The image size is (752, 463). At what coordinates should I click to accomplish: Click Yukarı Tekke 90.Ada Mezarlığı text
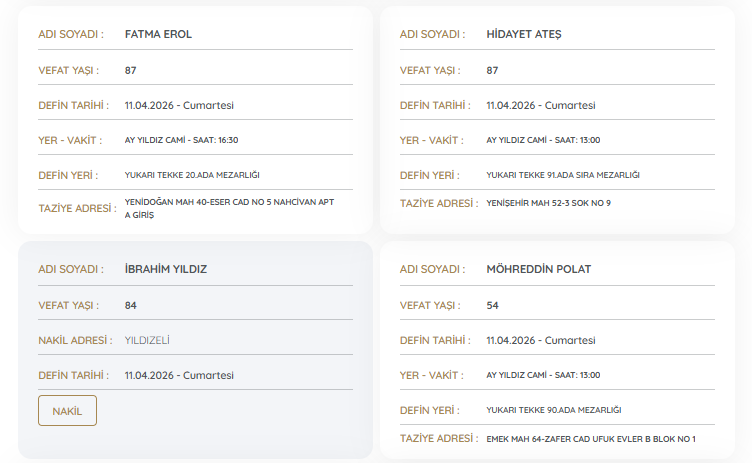[553, 410]
